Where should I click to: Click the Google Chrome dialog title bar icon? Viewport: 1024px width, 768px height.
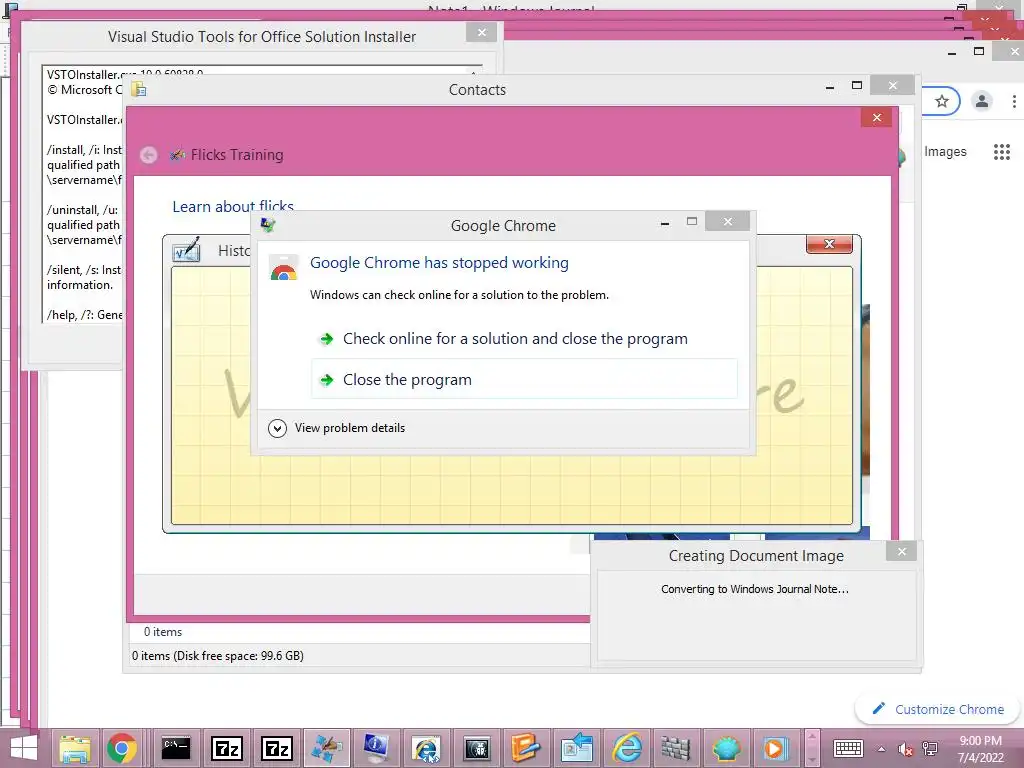click(x=268, y=225)
